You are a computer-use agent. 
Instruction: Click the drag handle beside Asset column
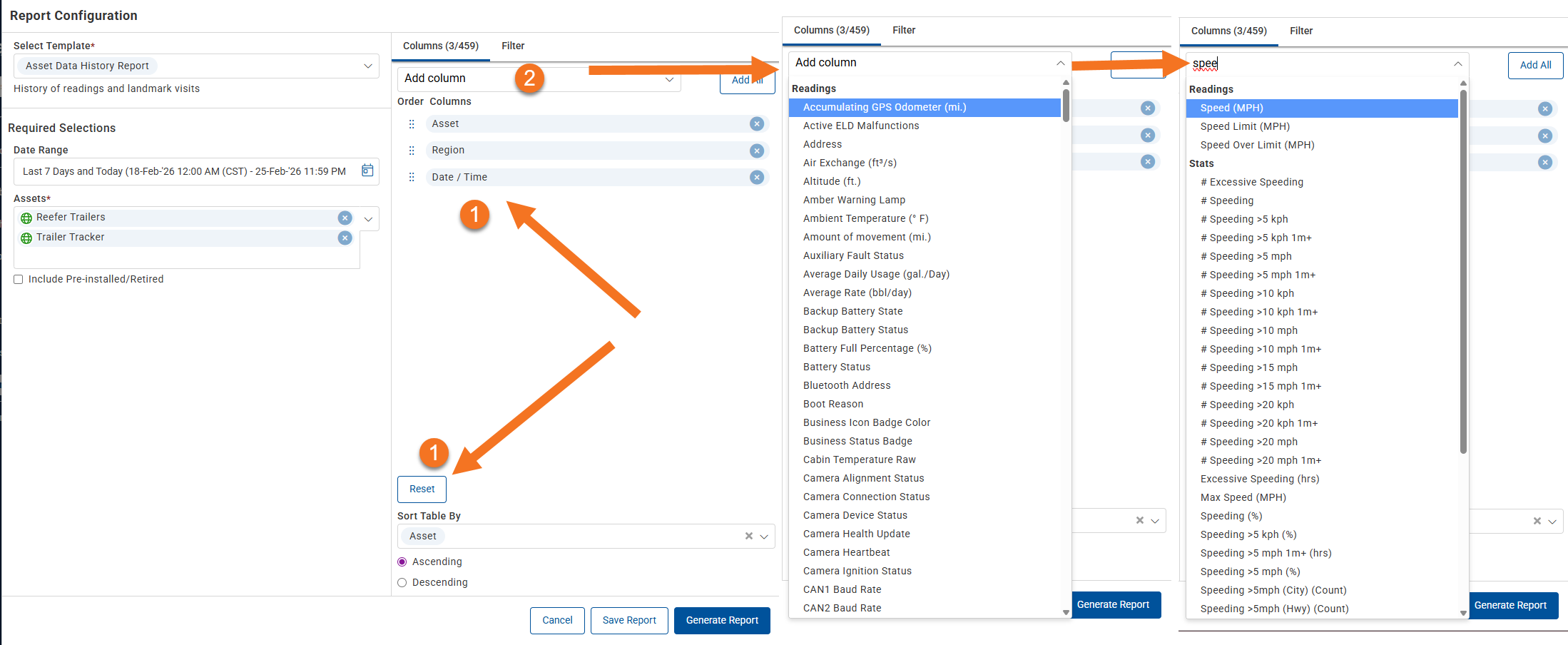point(412,124)
